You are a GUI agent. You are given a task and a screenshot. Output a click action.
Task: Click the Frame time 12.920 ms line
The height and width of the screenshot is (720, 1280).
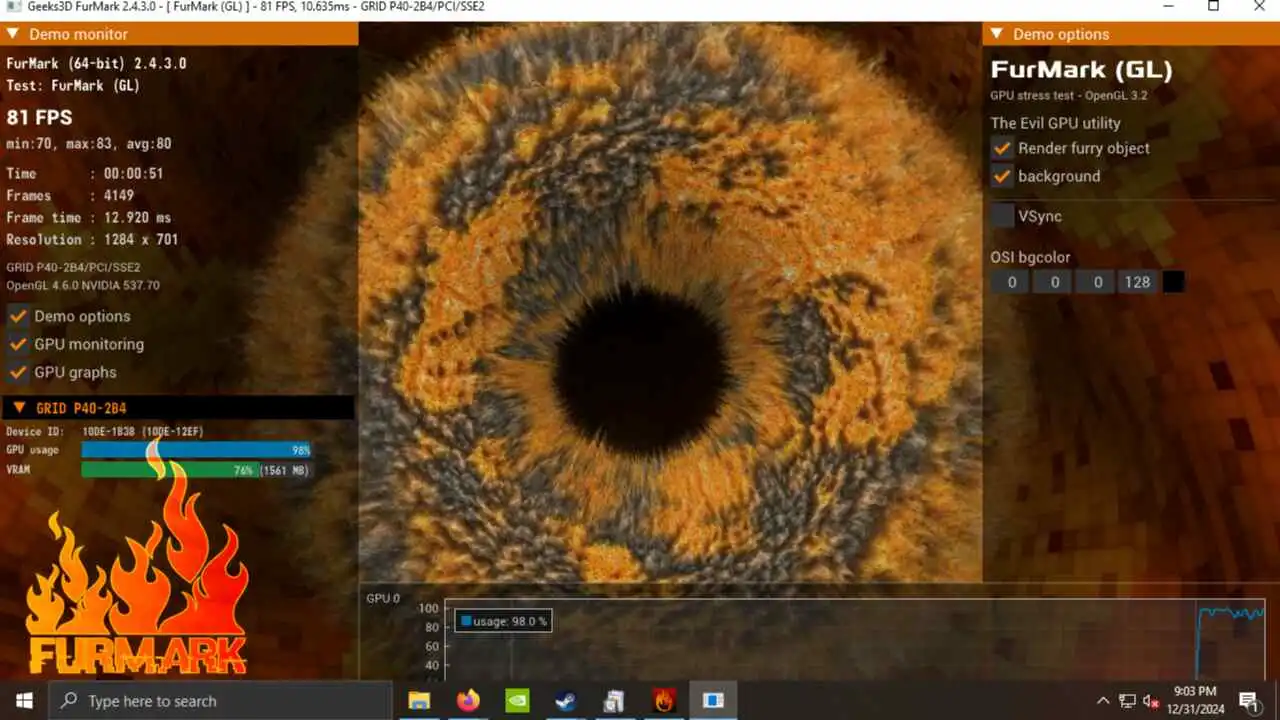pyautogui.click(x=88, y=217)
